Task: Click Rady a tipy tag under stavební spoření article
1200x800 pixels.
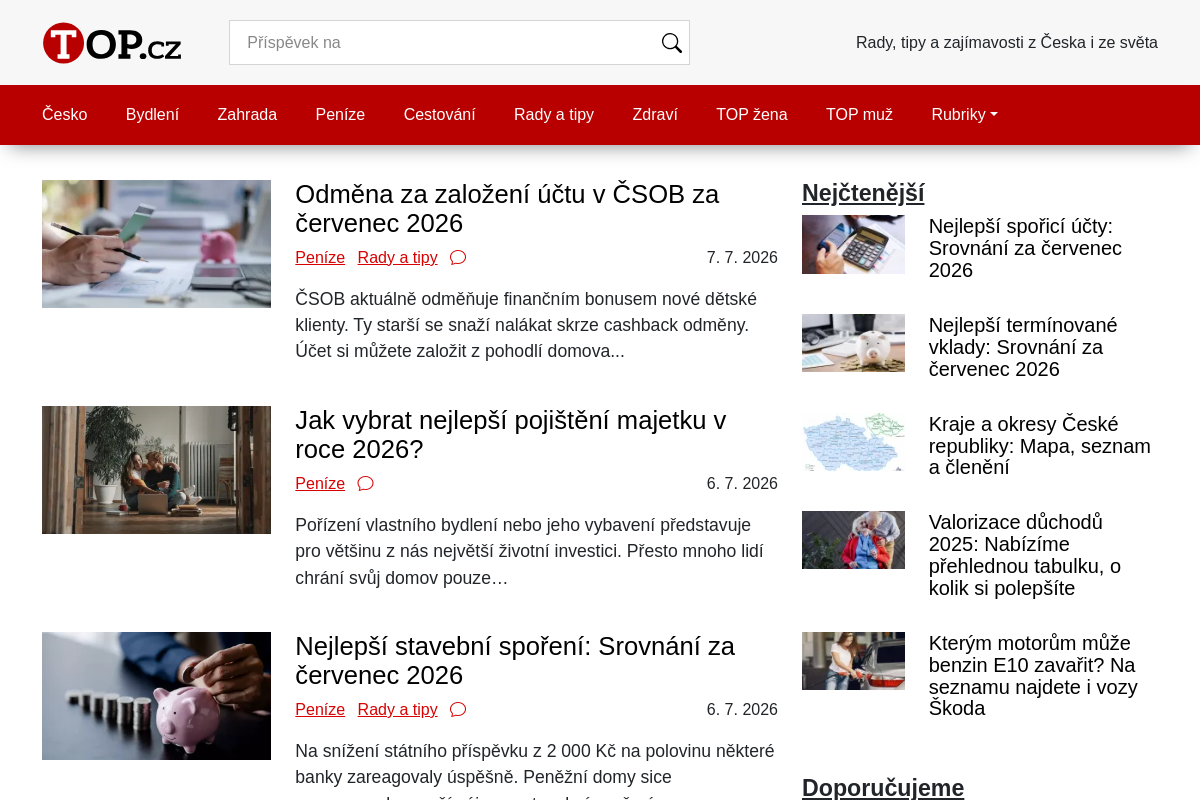Action: 397,709
